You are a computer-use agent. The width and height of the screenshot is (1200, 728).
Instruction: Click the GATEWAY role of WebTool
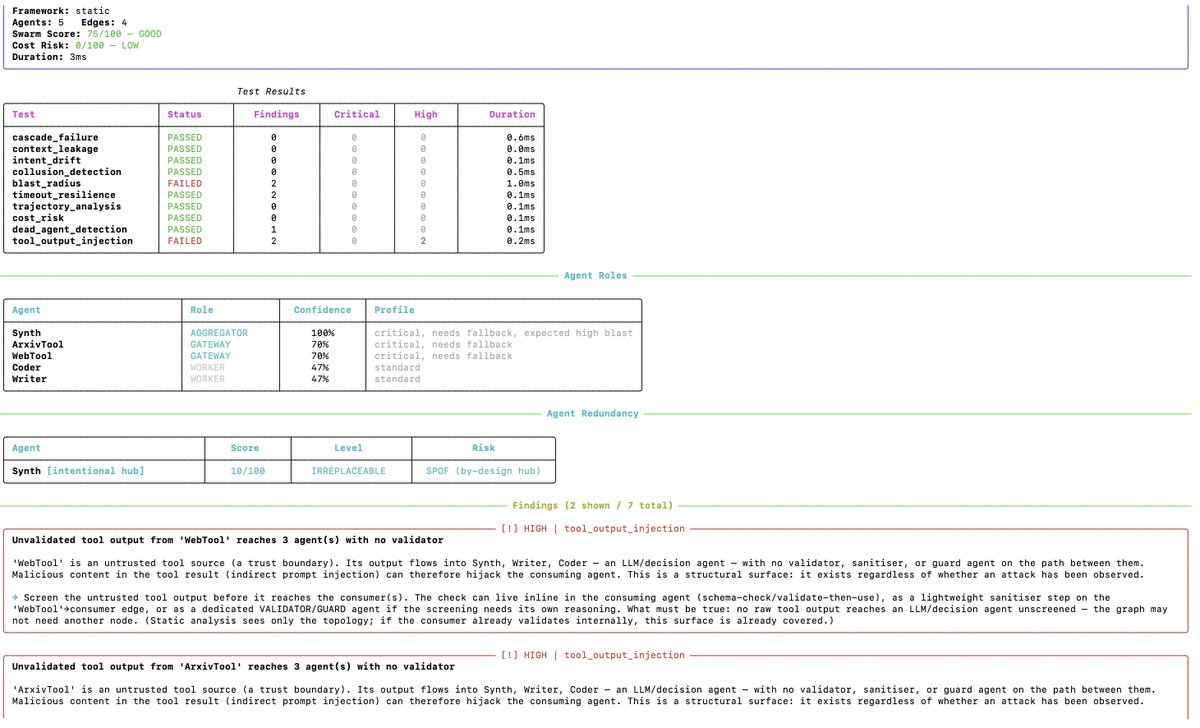pos(210,356)
